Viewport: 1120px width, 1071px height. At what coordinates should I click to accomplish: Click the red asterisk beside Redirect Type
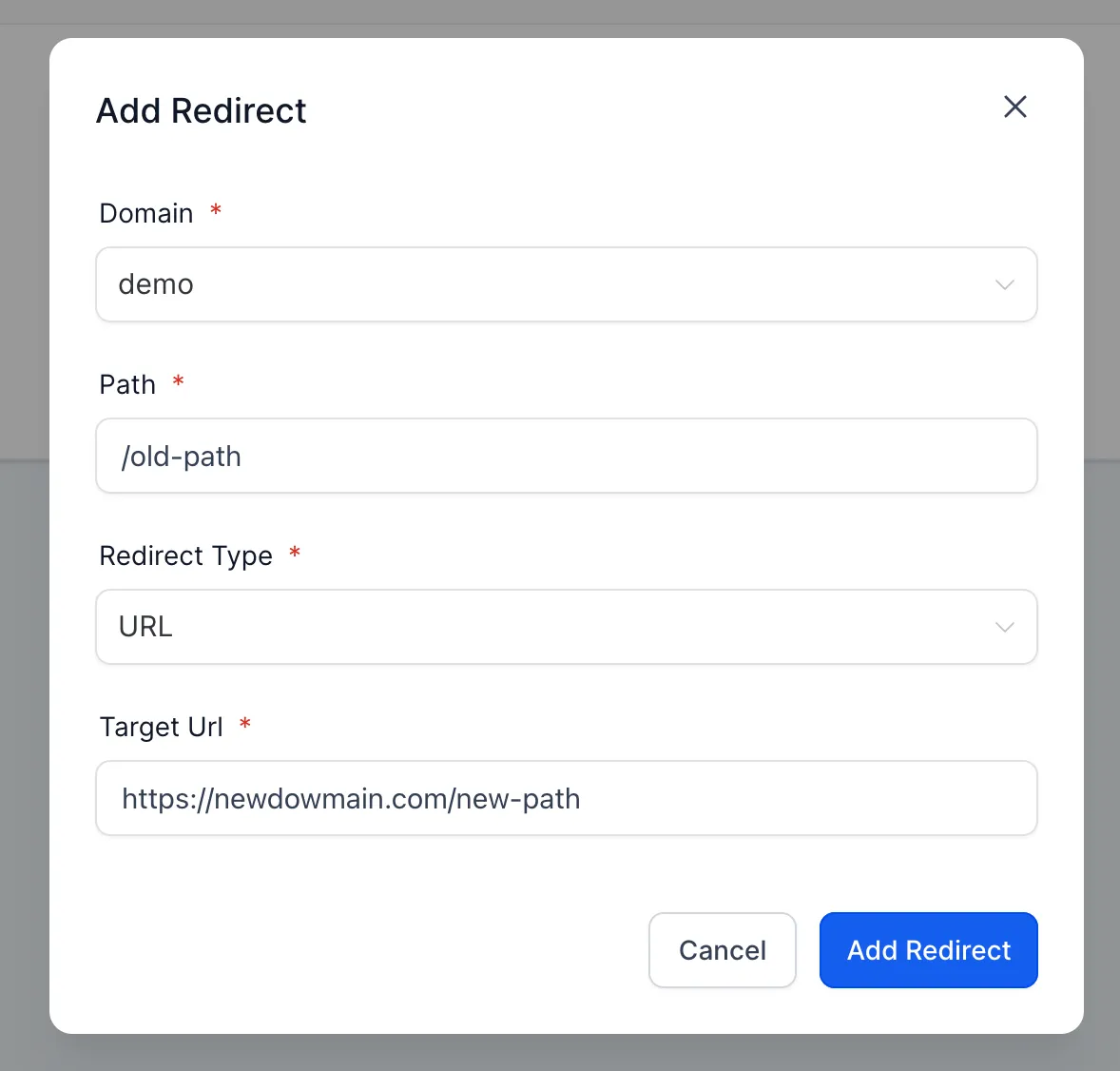pos(295,553)
